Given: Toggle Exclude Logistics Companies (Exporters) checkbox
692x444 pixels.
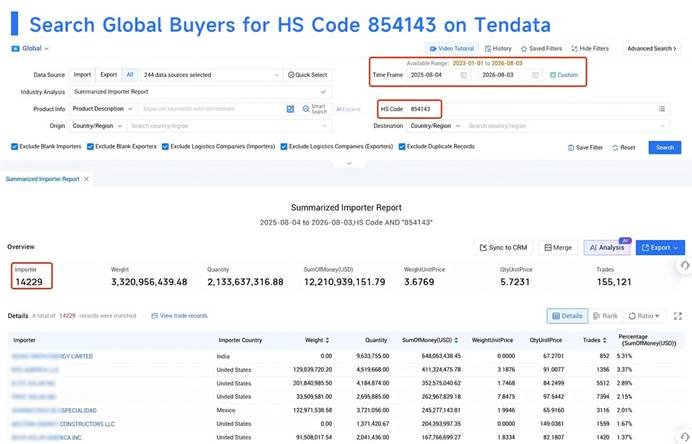Looking at the screenshot, I should click(x=284, y=147).
